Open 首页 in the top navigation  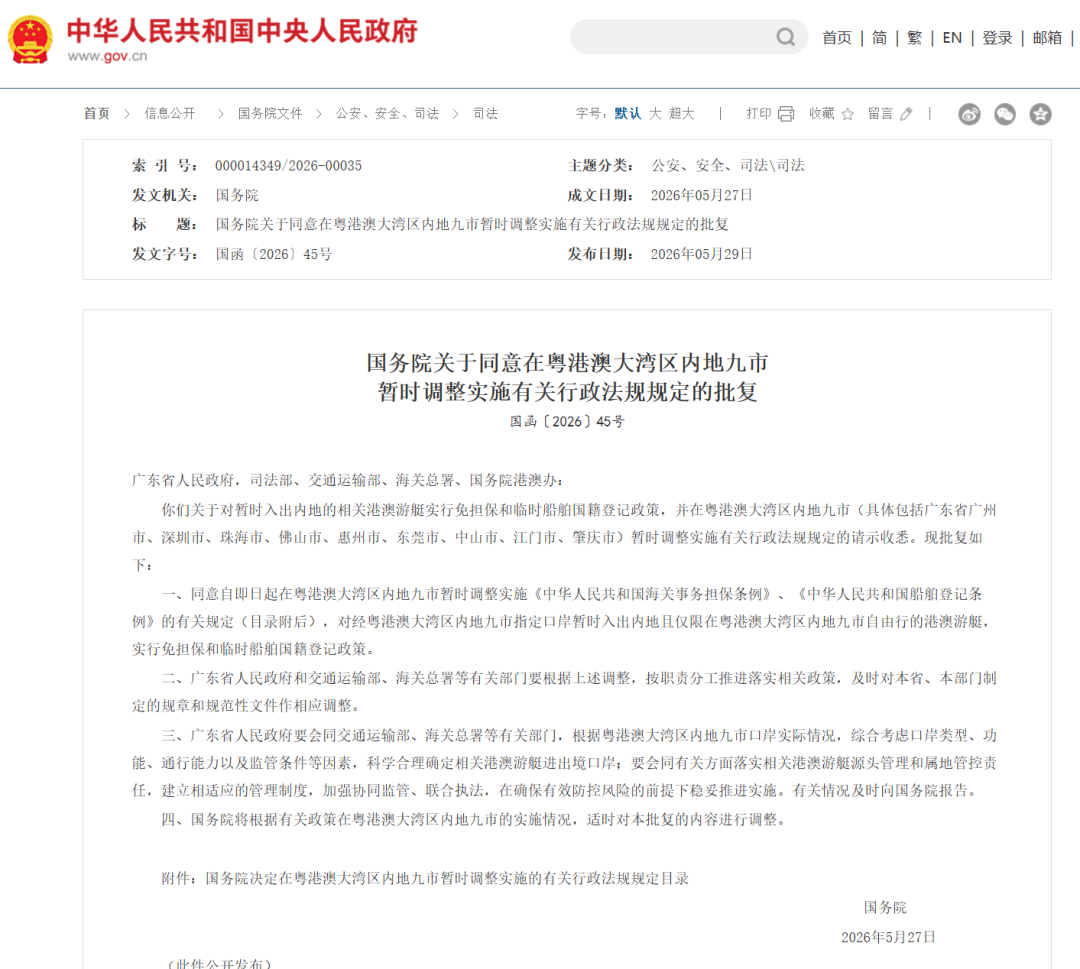pyautogui.click(x=837, y=38)
